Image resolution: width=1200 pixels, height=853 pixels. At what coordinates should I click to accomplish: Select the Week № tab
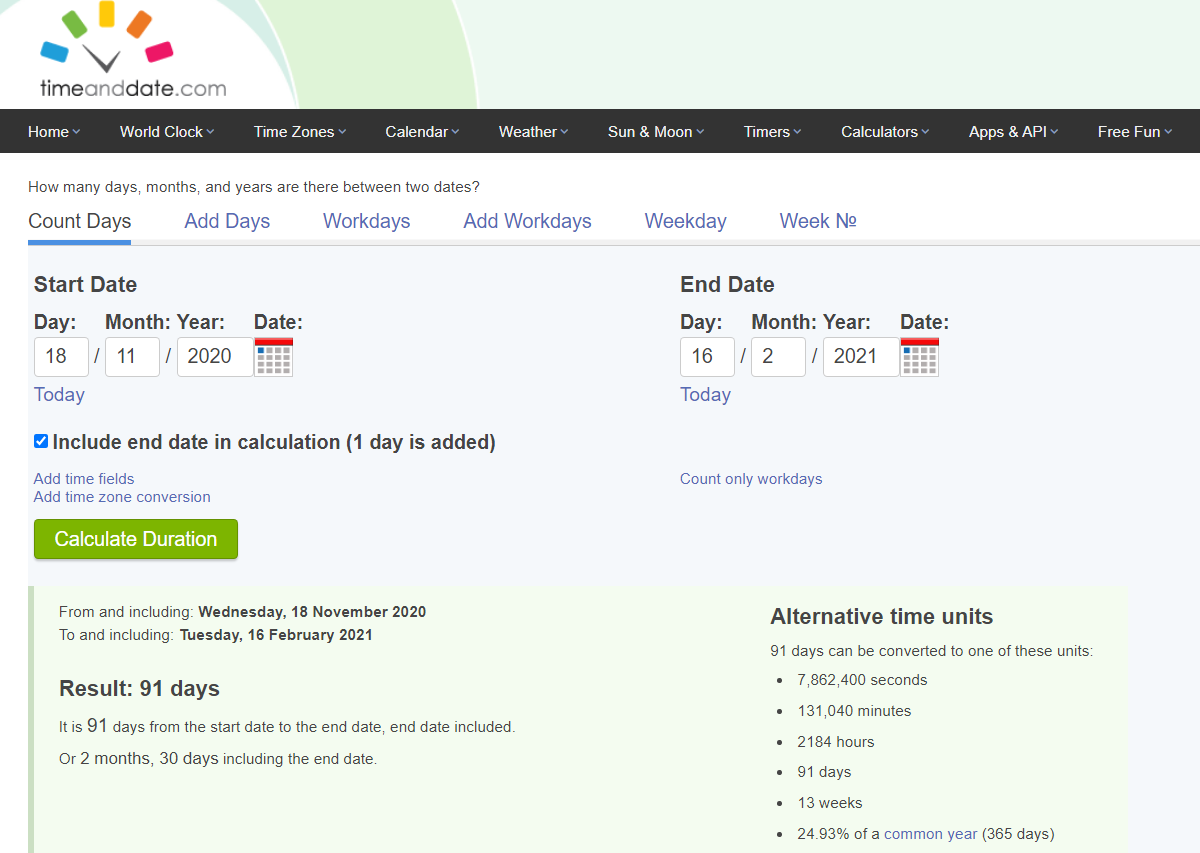point(817,221)
